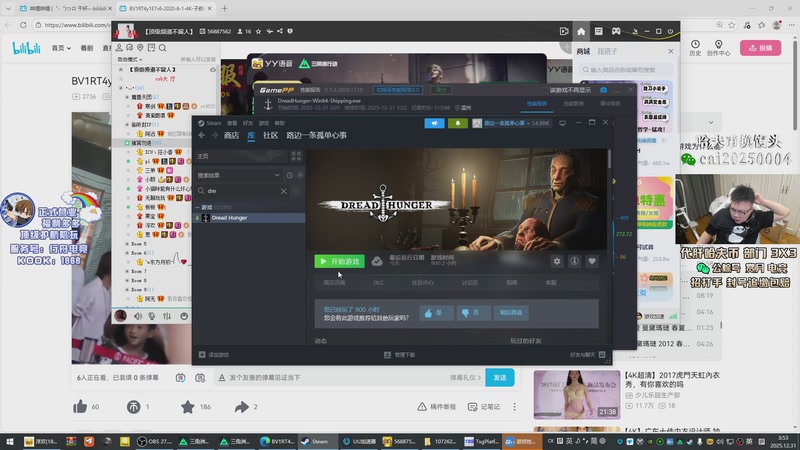The image size is (800, 450).
Task: Share the YY channel via share icon
Action: tap(280, 31)
